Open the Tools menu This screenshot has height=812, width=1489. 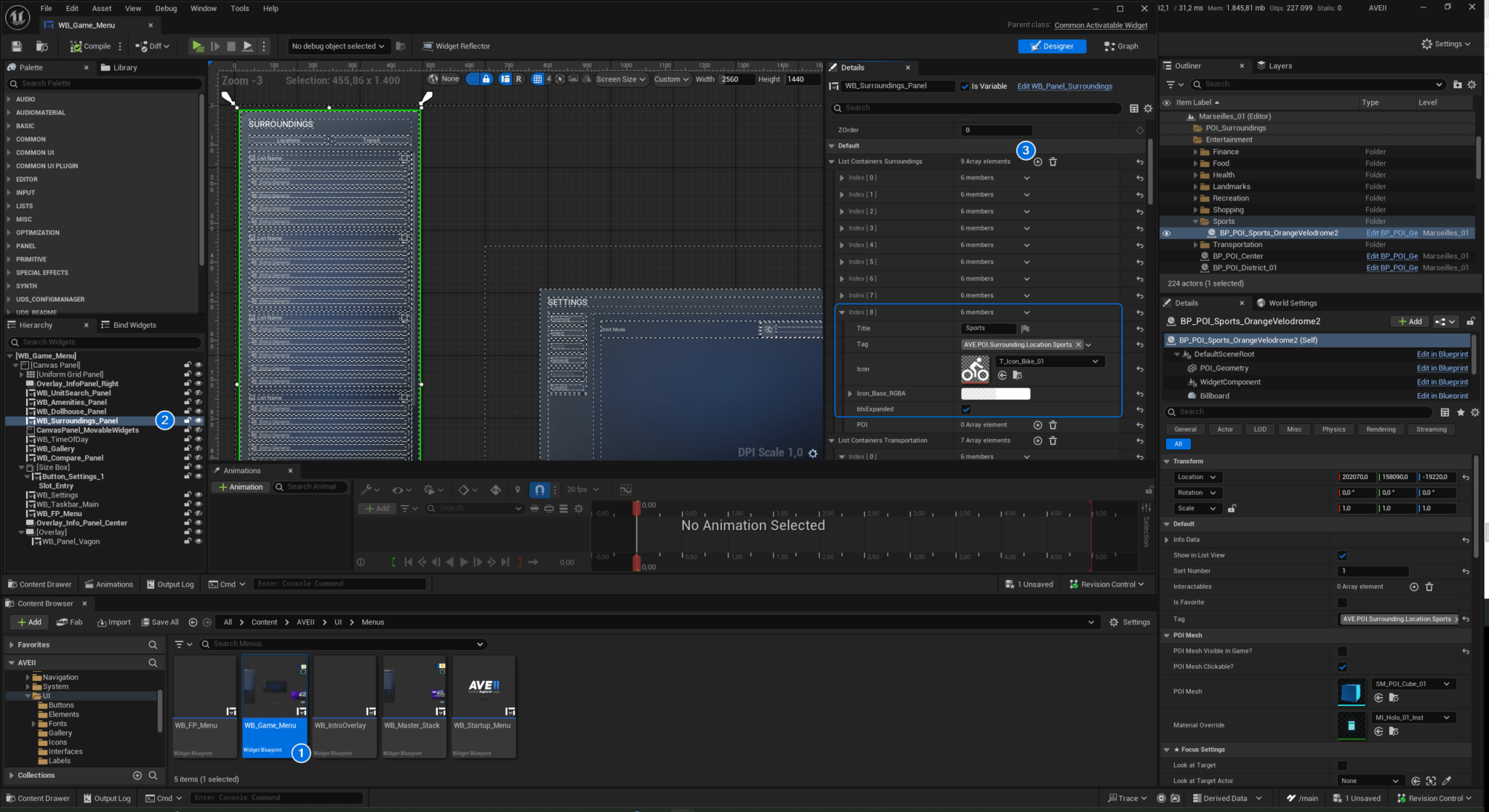[x=239, y=8]
